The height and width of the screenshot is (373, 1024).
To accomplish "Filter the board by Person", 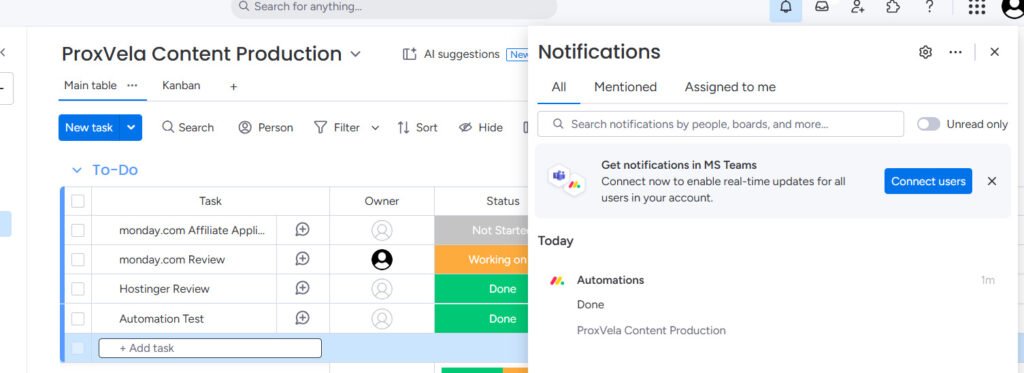I will [x=265, y=127].
